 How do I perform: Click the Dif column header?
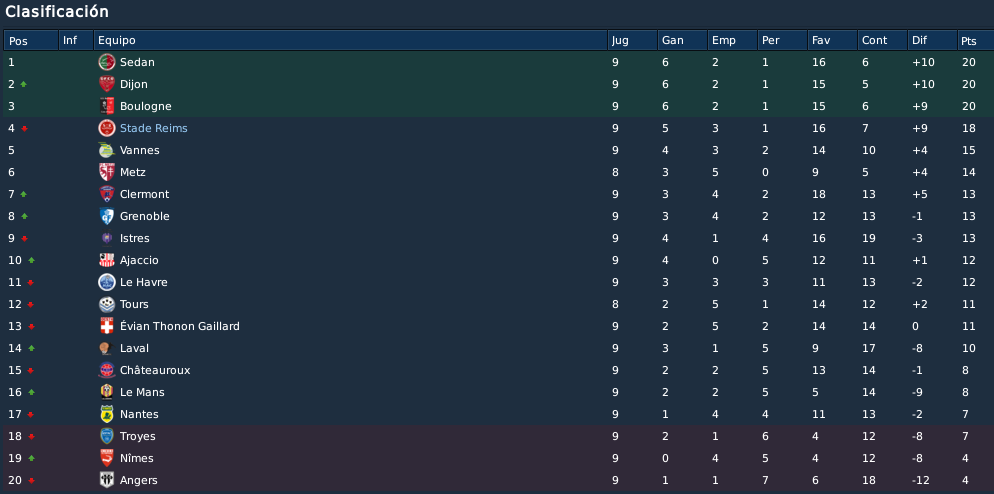tap(932, 41)
